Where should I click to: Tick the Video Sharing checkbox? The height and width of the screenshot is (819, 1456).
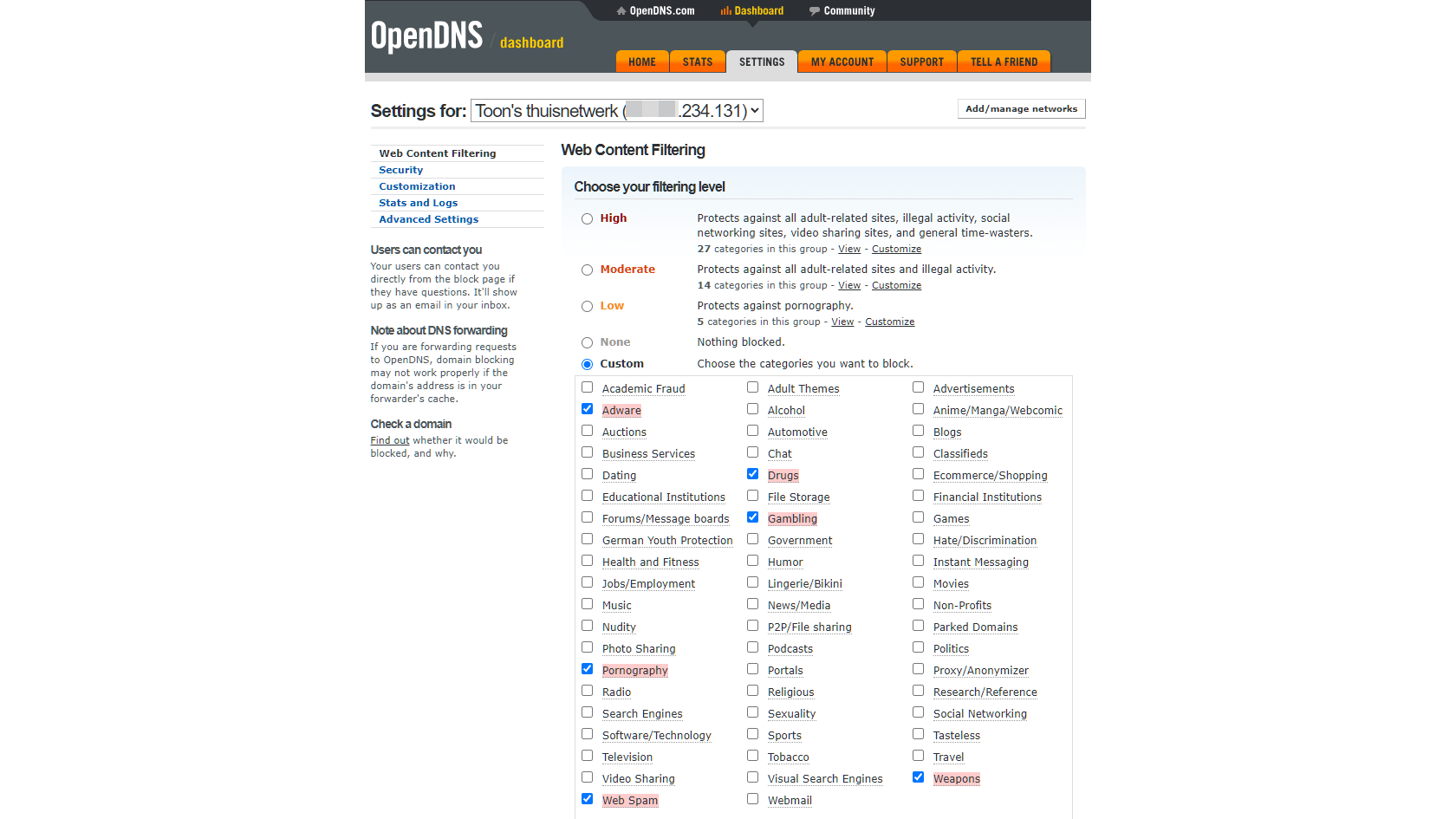(588, 777)
